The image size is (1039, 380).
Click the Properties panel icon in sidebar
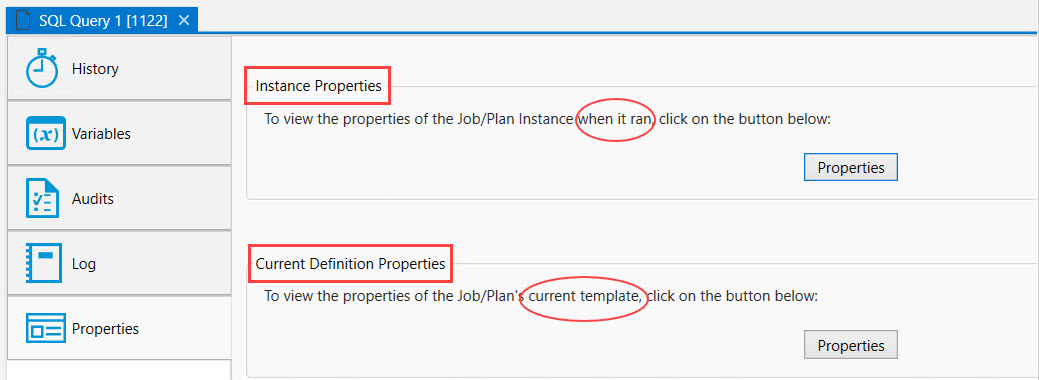pyautogui.click(x=45, y=328)
